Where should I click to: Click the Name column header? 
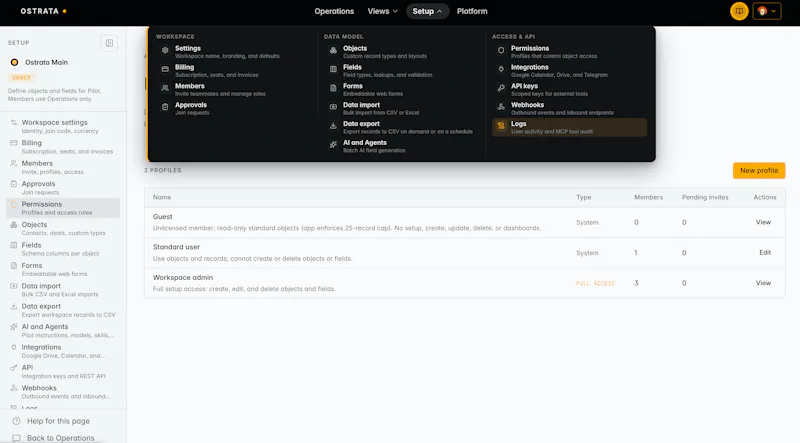click(x=162, y=197)
